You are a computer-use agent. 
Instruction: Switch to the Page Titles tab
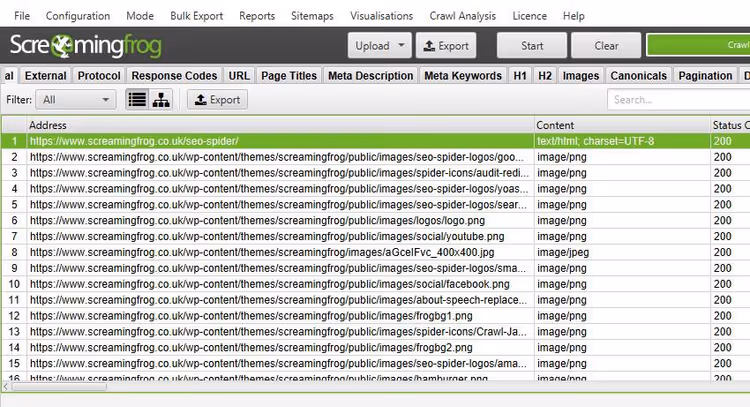pos(289,76)
